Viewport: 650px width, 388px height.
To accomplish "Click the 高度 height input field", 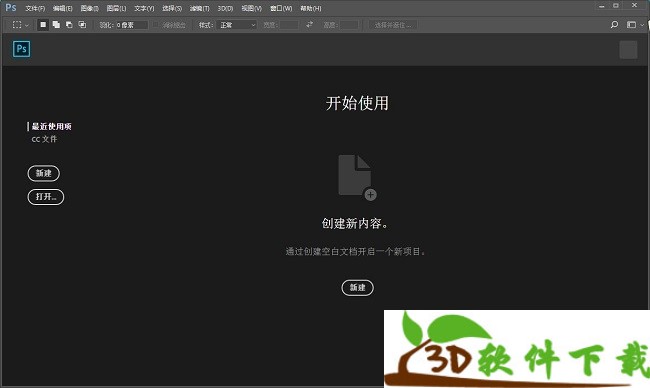I will (349, 25).
